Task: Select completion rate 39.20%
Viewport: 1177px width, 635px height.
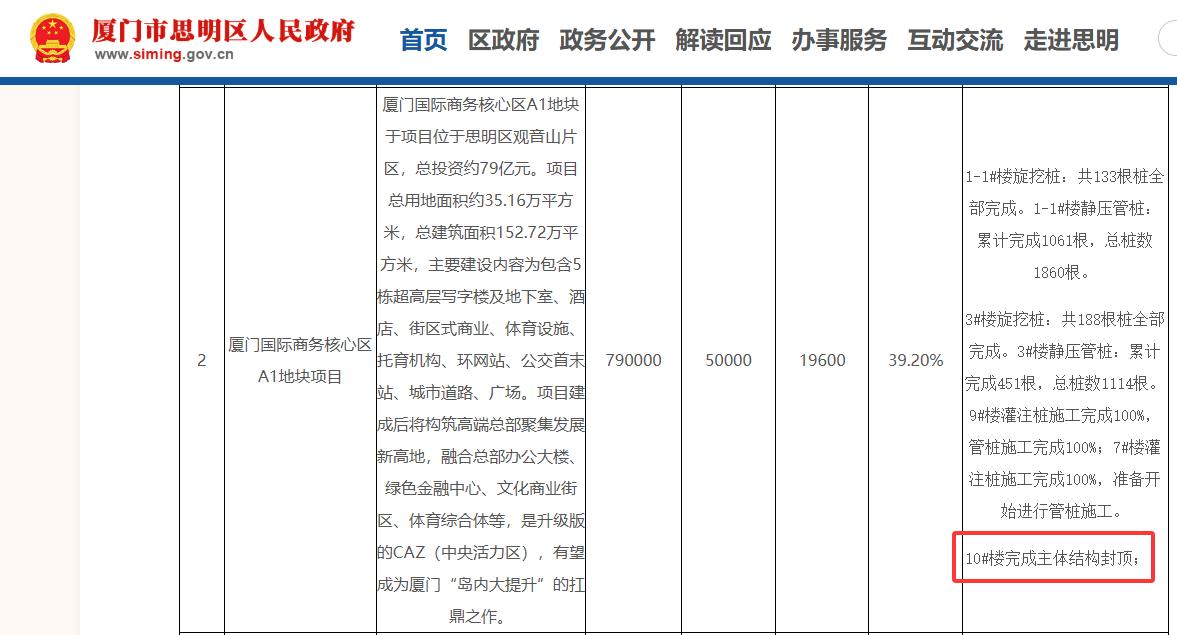Action: pyautogui.click(x=916, y=360)
